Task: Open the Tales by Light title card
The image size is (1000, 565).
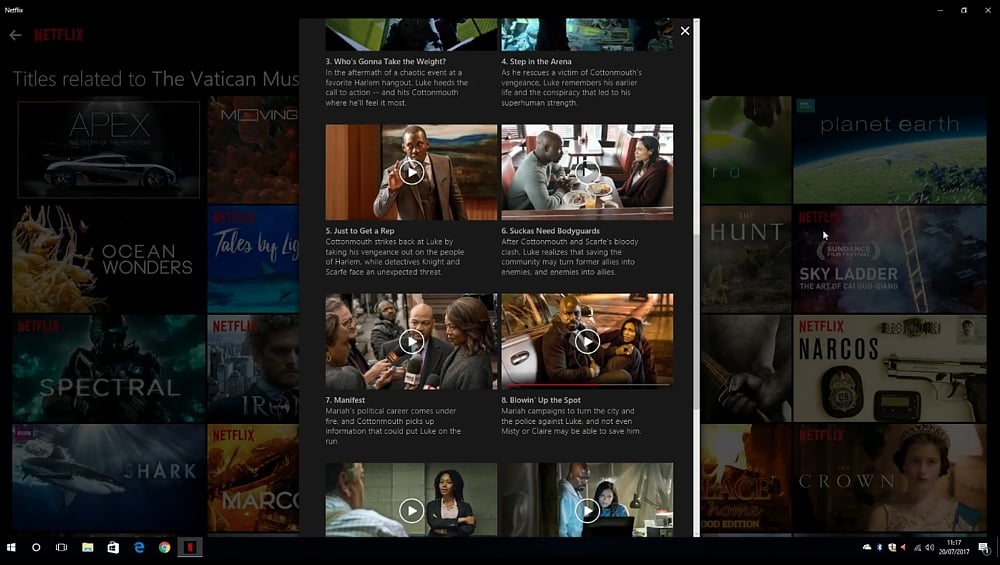Action: [x=253, y=259]
